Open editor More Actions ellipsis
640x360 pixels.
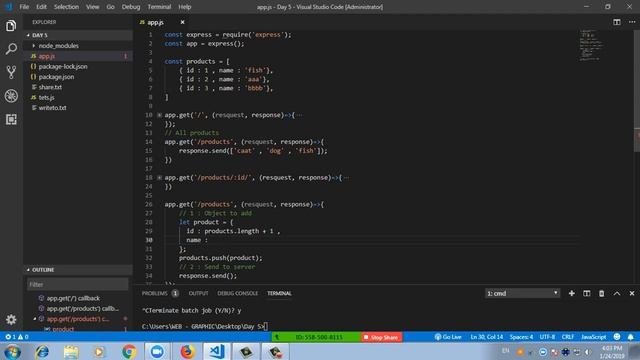click(632, 22)
